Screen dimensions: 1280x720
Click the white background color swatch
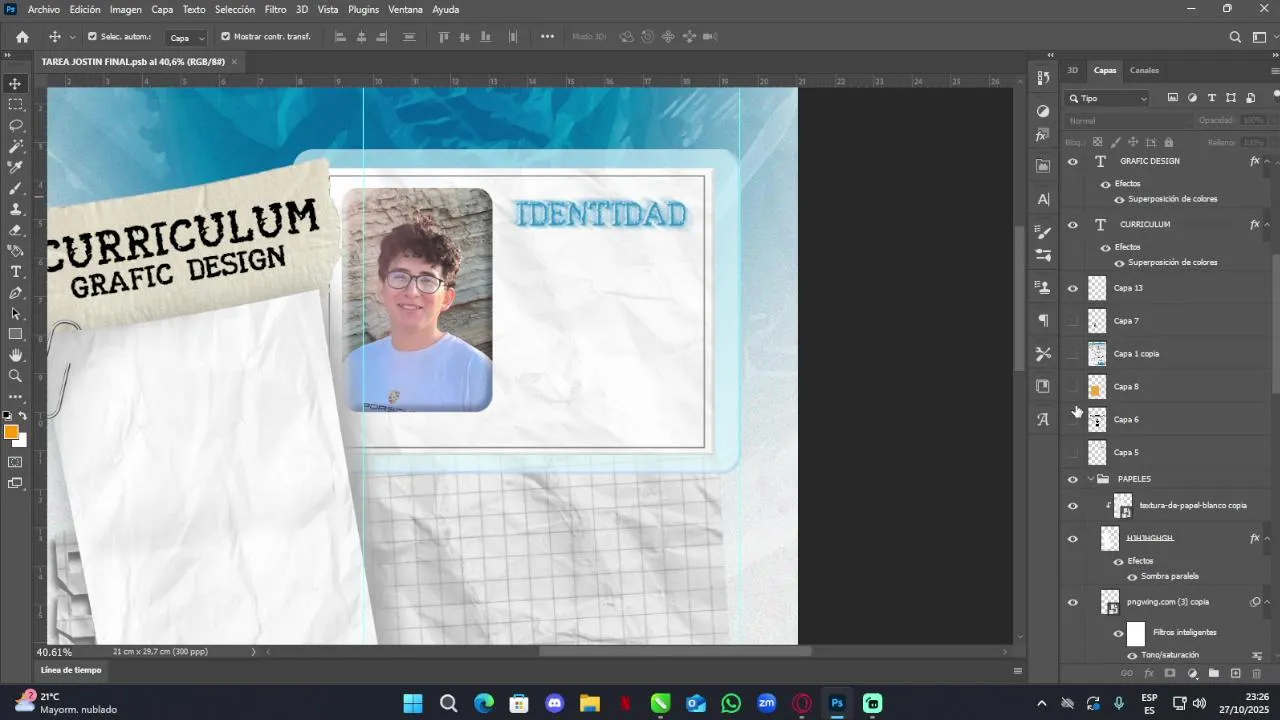pyautogui.click(x=22, y=441)
